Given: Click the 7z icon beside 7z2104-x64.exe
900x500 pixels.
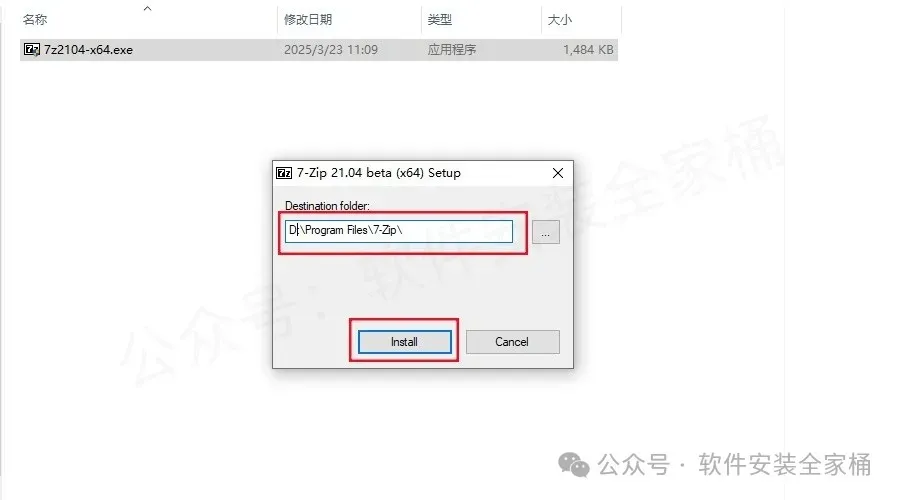Looking at the screenshot, I should [32, 49].
